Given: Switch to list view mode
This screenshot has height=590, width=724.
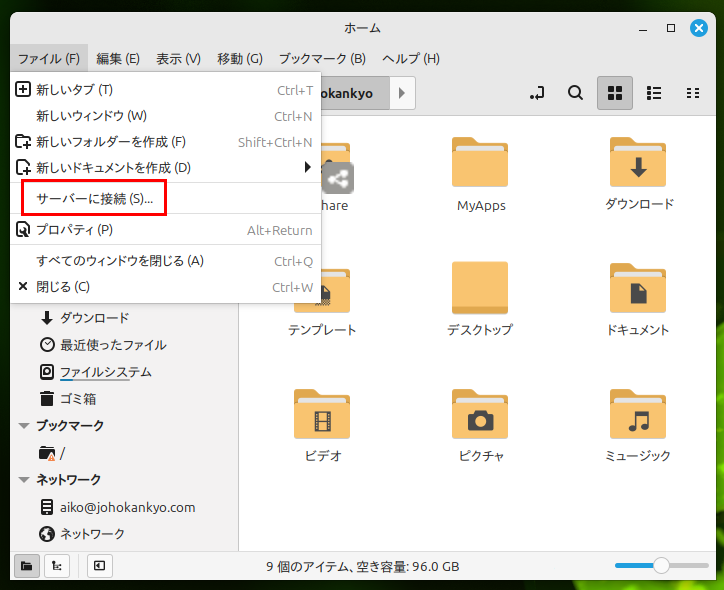Looking at the screenshot, I should point(654,93).
